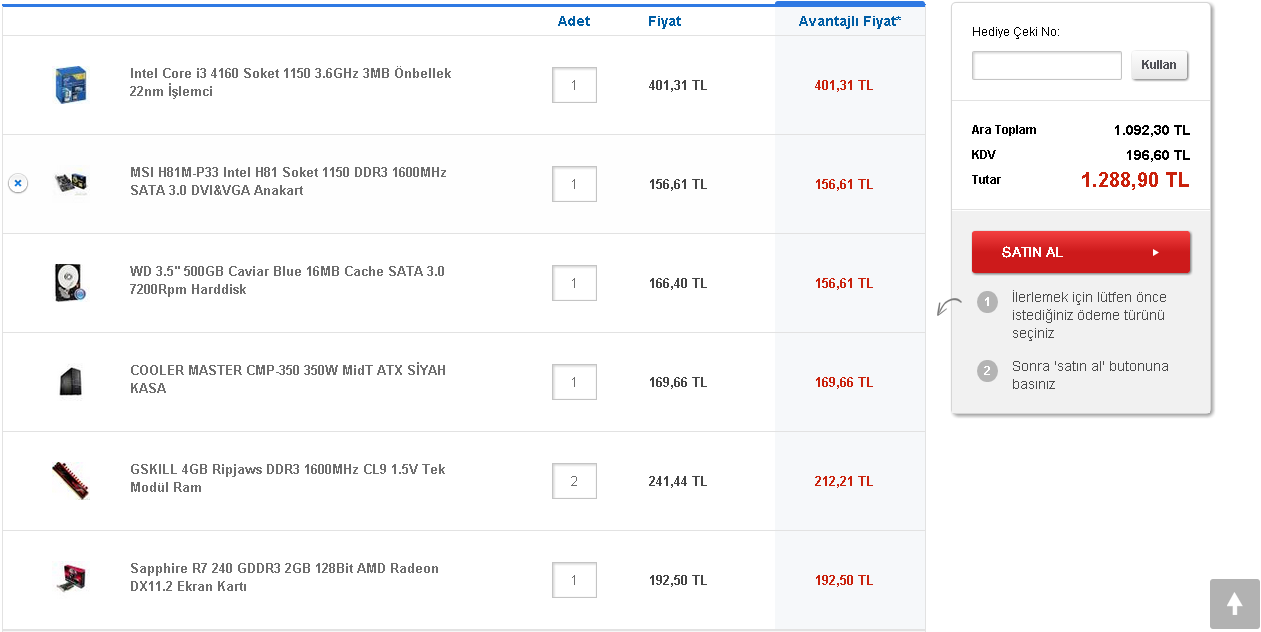The width and height of the screenshot is (1261, 632).
Task: Click the scroll-to-top arrow icon
Action: 1234,604
